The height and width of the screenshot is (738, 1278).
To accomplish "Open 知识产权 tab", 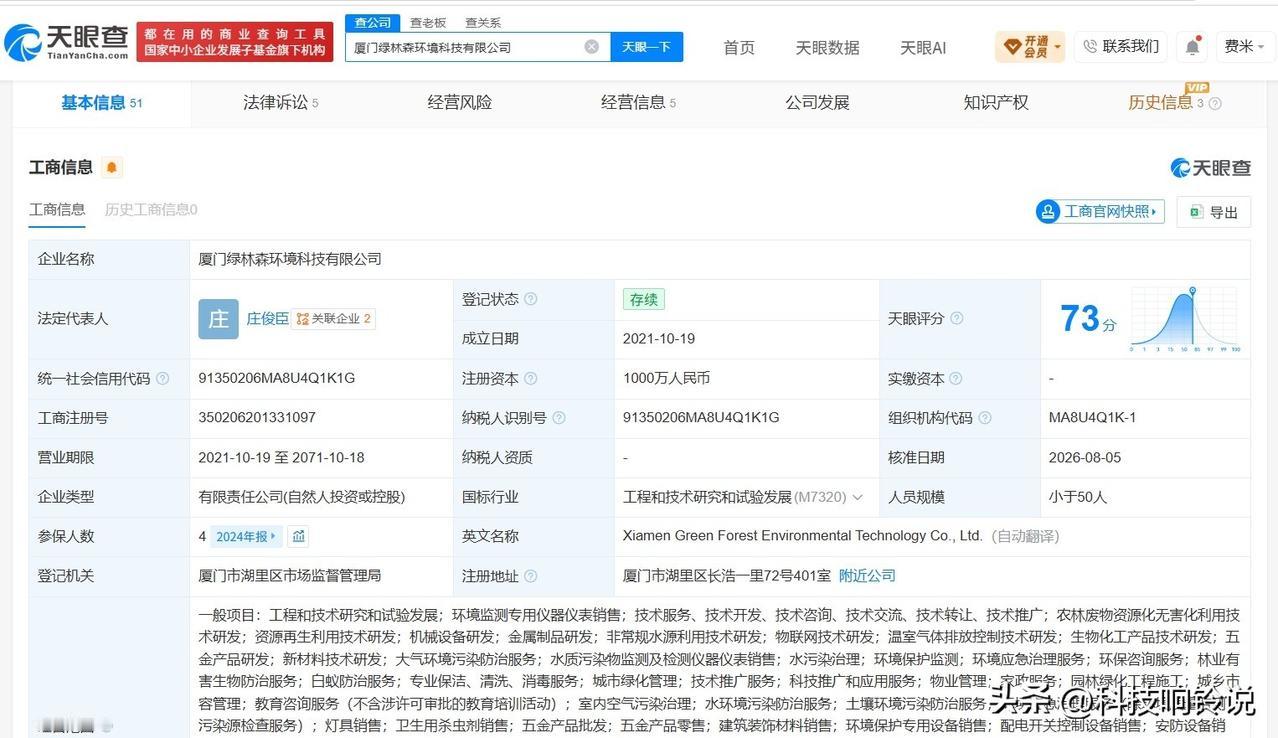I will pyautogui.click(x=996, y=102).
